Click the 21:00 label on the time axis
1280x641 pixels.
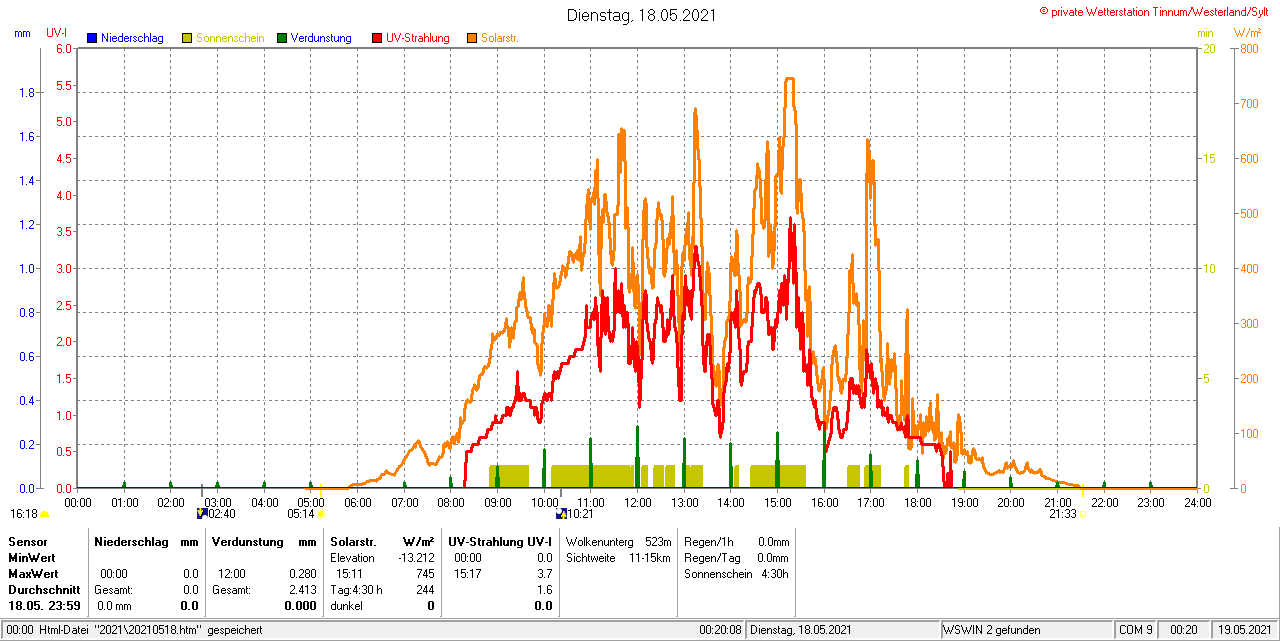[x=1058, y=502]
